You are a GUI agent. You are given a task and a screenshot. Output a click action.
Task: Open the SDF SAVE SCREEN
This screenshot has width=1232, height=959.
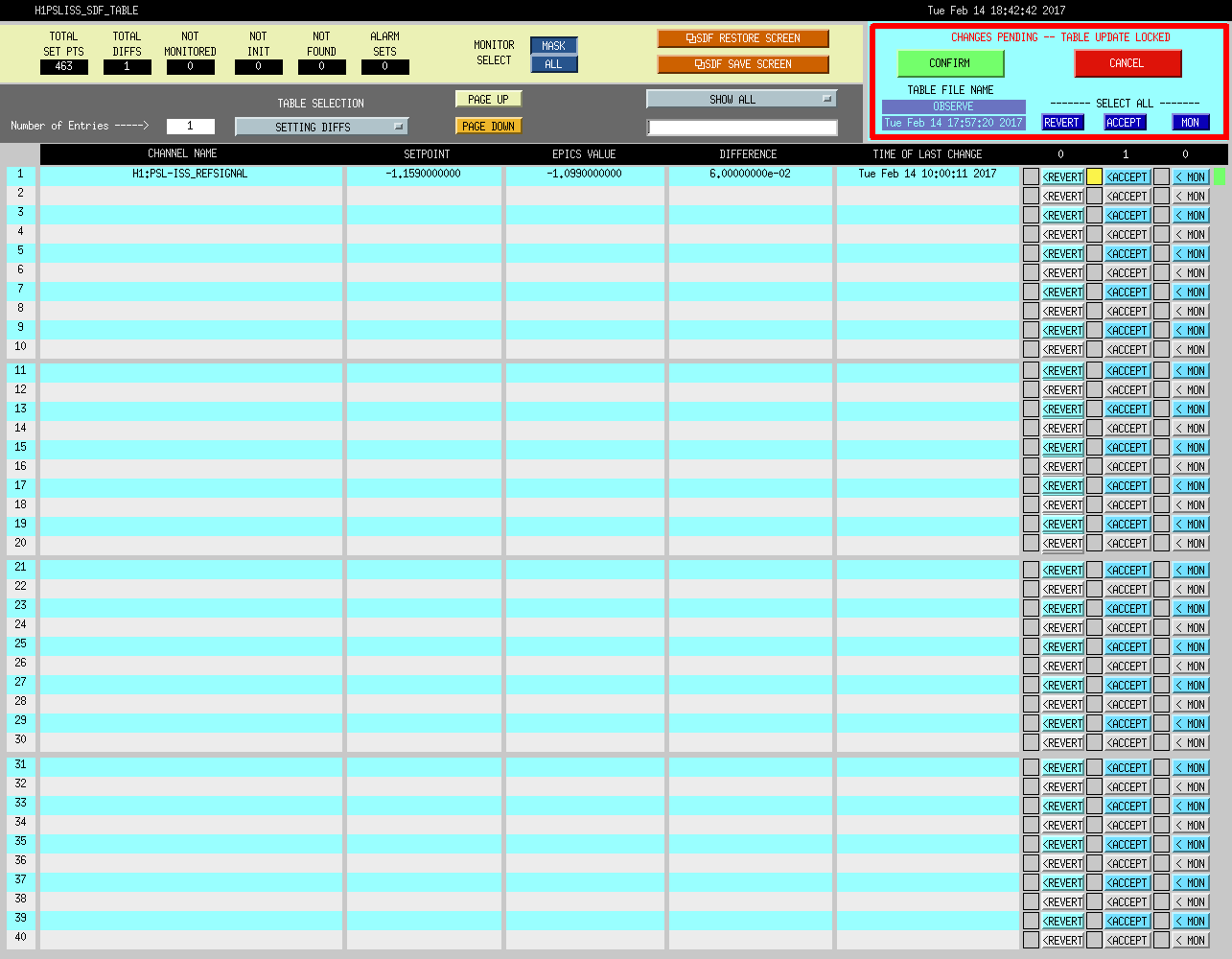coord(743,64)
